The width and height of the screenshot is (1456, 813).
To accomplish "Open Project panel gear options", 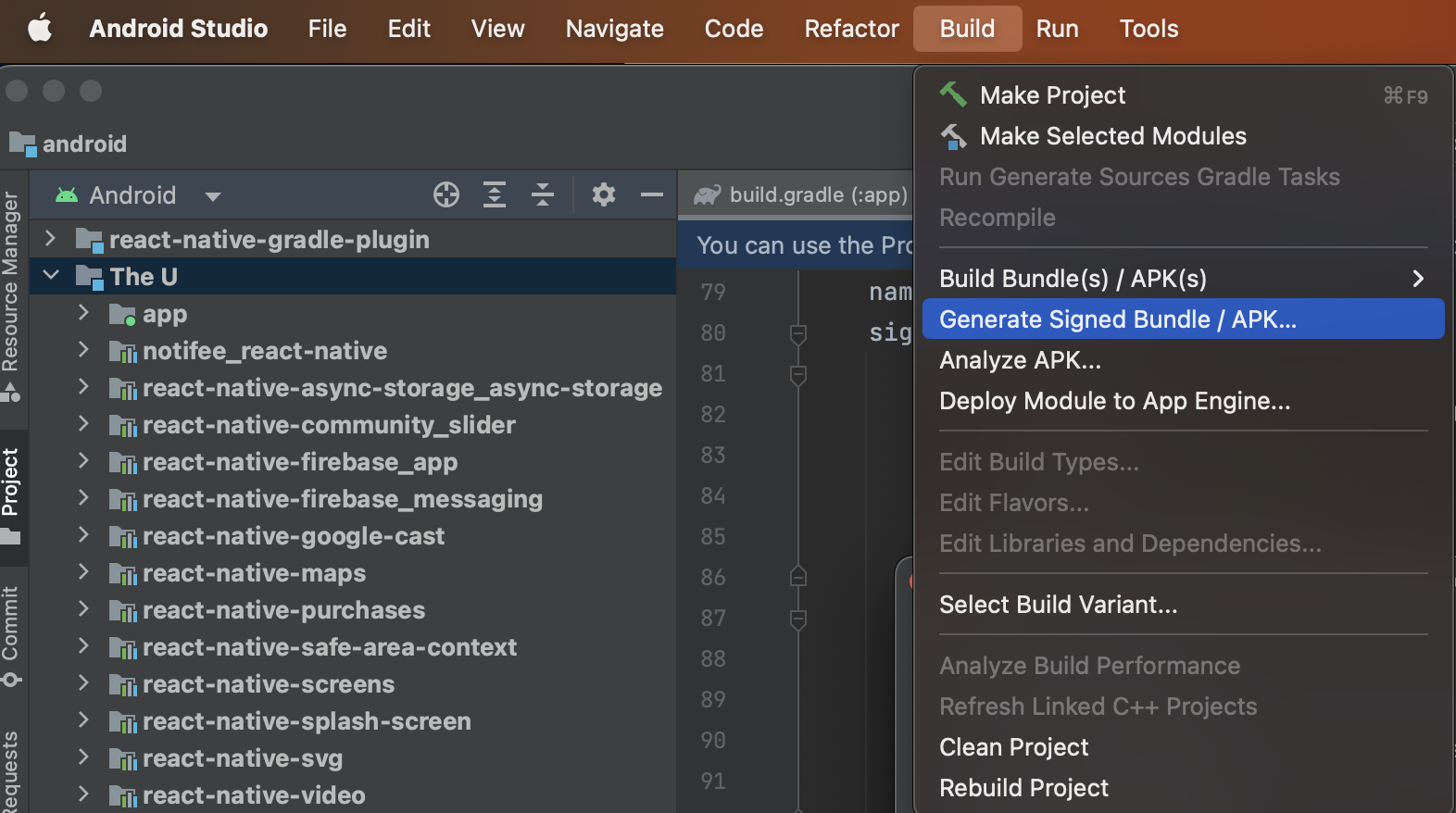I will [604, 194].
